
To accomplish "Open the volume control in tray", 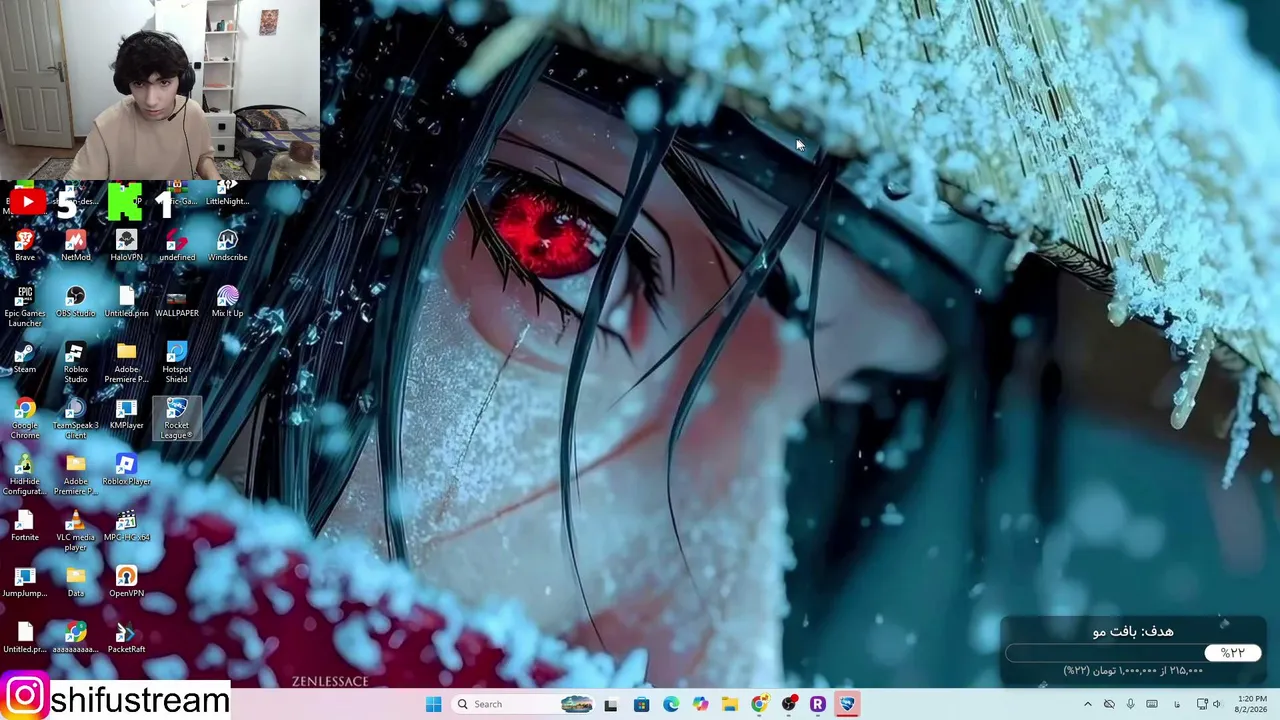I will [1216, 704].
